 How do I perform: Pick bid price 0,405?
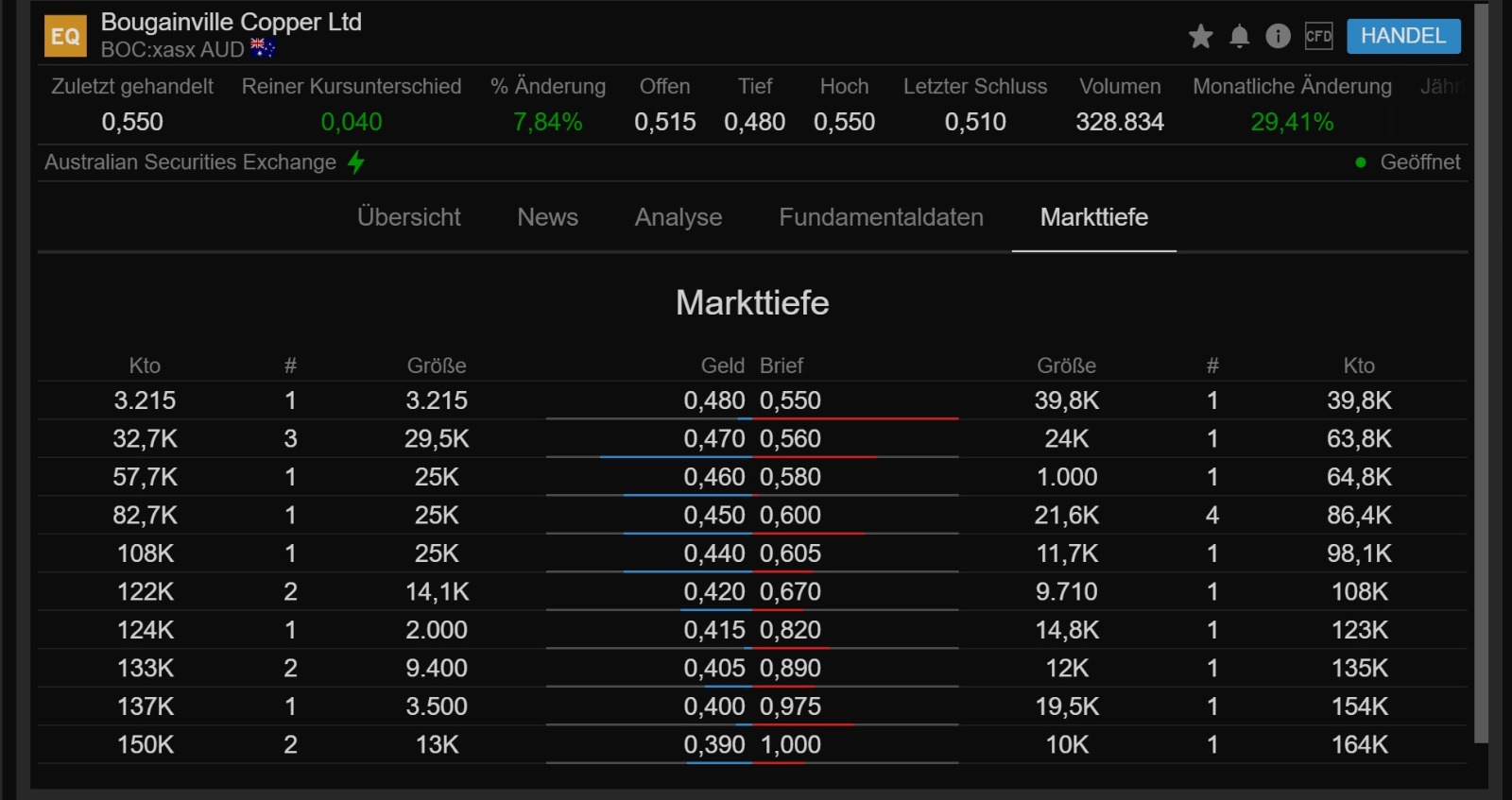coord(714,669)
